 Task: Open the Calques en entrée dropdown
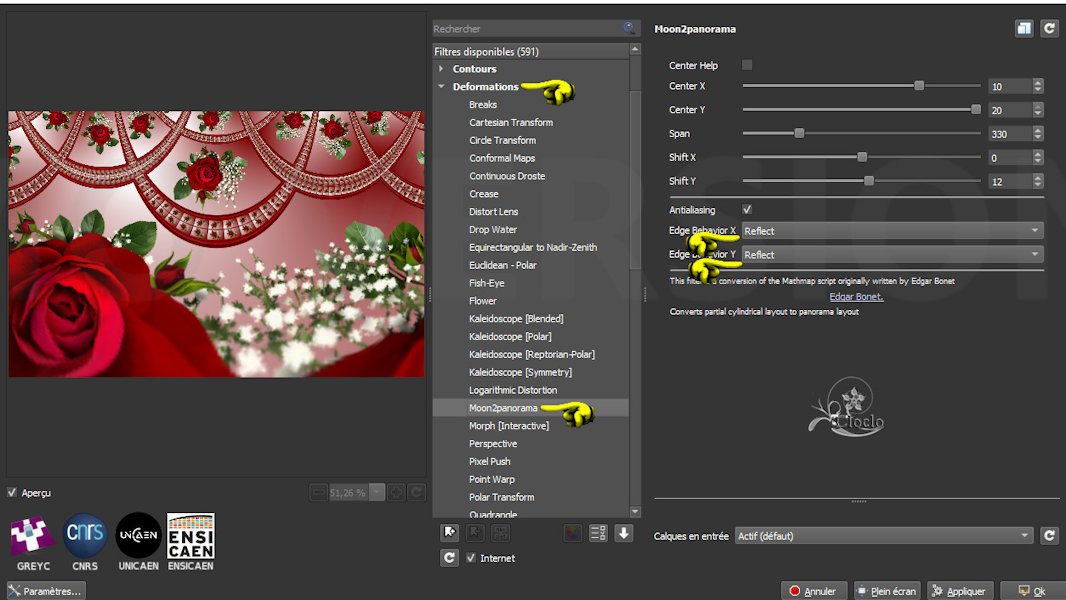(x=883, y=536)
